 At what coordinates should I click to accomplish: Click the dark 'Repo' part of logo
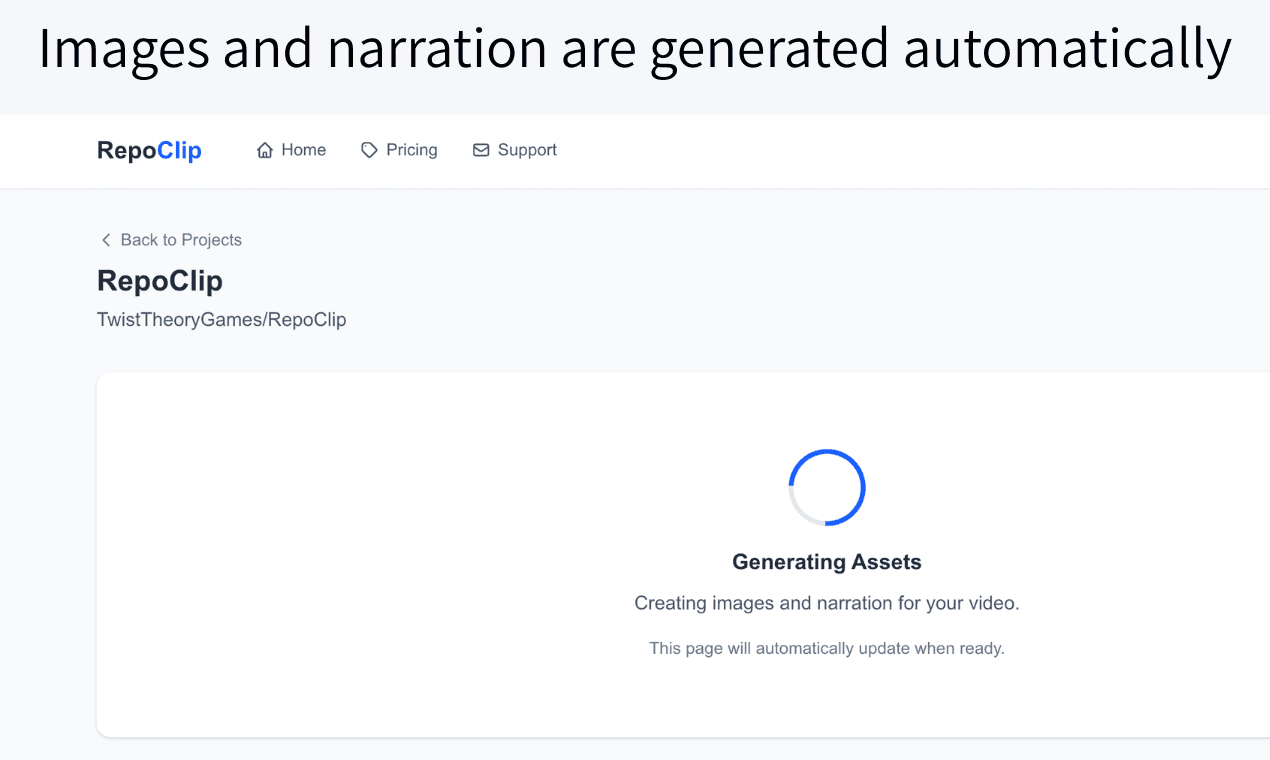click(127, 150)
